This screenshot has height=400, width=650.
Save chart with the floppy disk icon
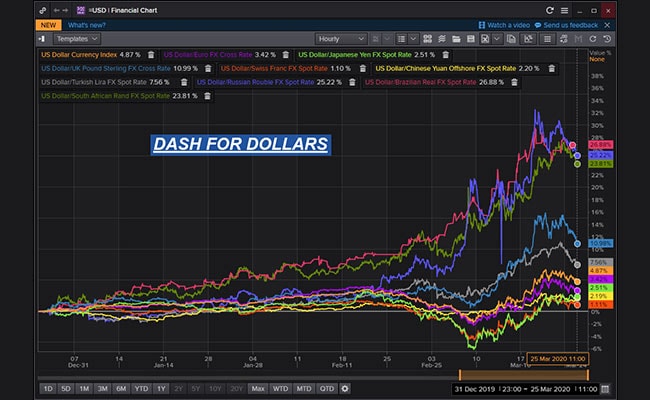coord(471,39)
